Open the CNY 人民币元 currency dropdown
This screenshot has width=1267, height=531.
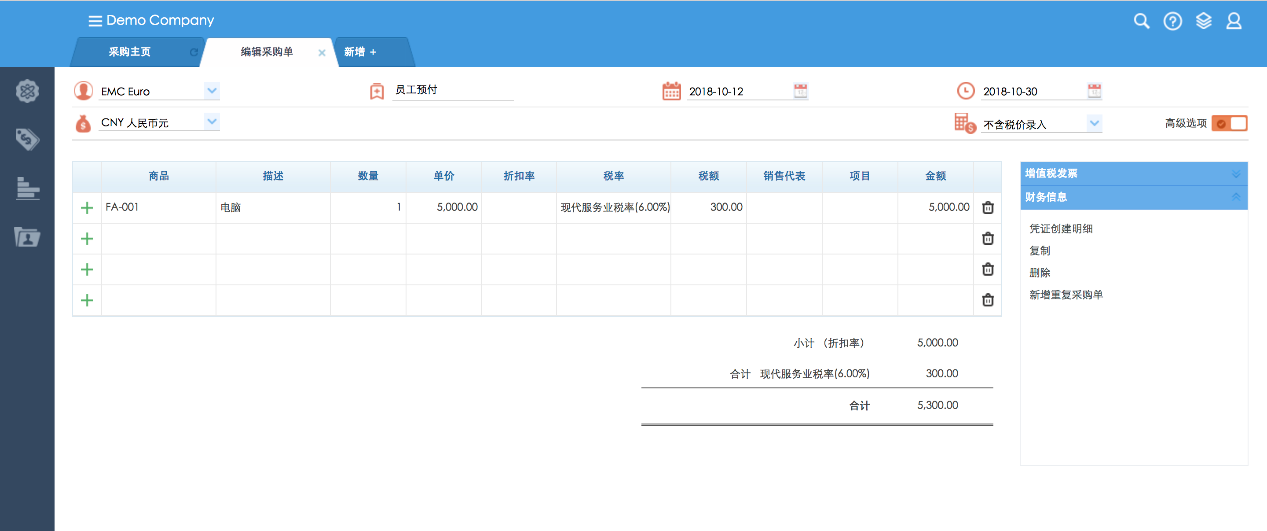click(x=211, y=122)
